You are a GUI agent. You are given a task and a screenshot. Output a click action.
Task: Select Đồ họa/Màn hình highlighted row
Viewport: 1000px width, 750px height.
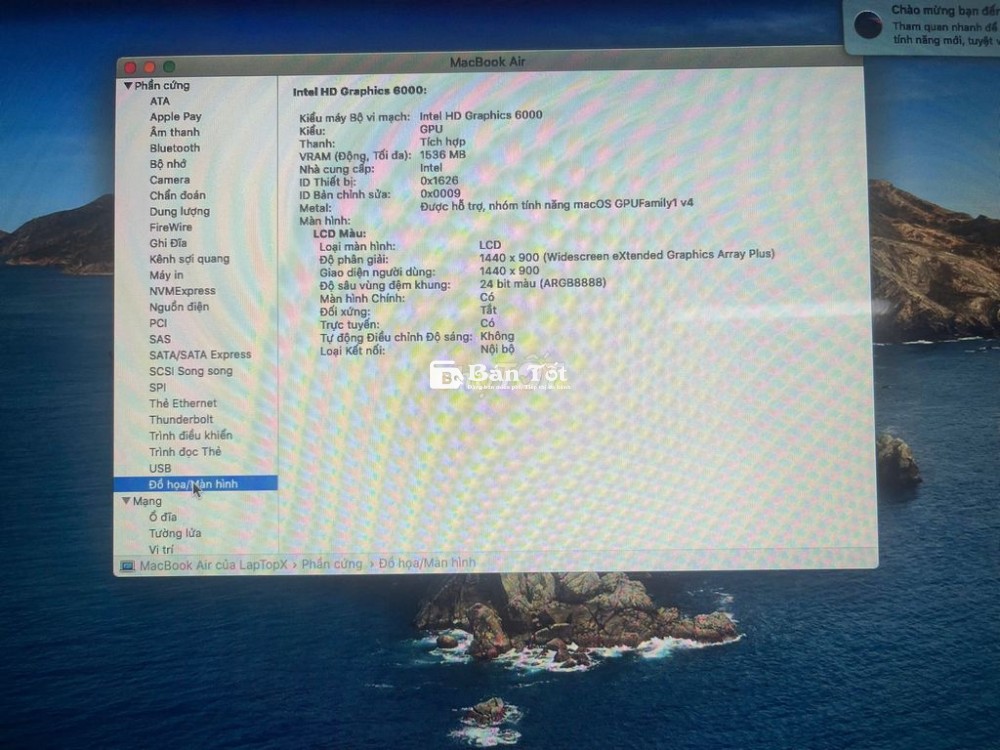195,484
